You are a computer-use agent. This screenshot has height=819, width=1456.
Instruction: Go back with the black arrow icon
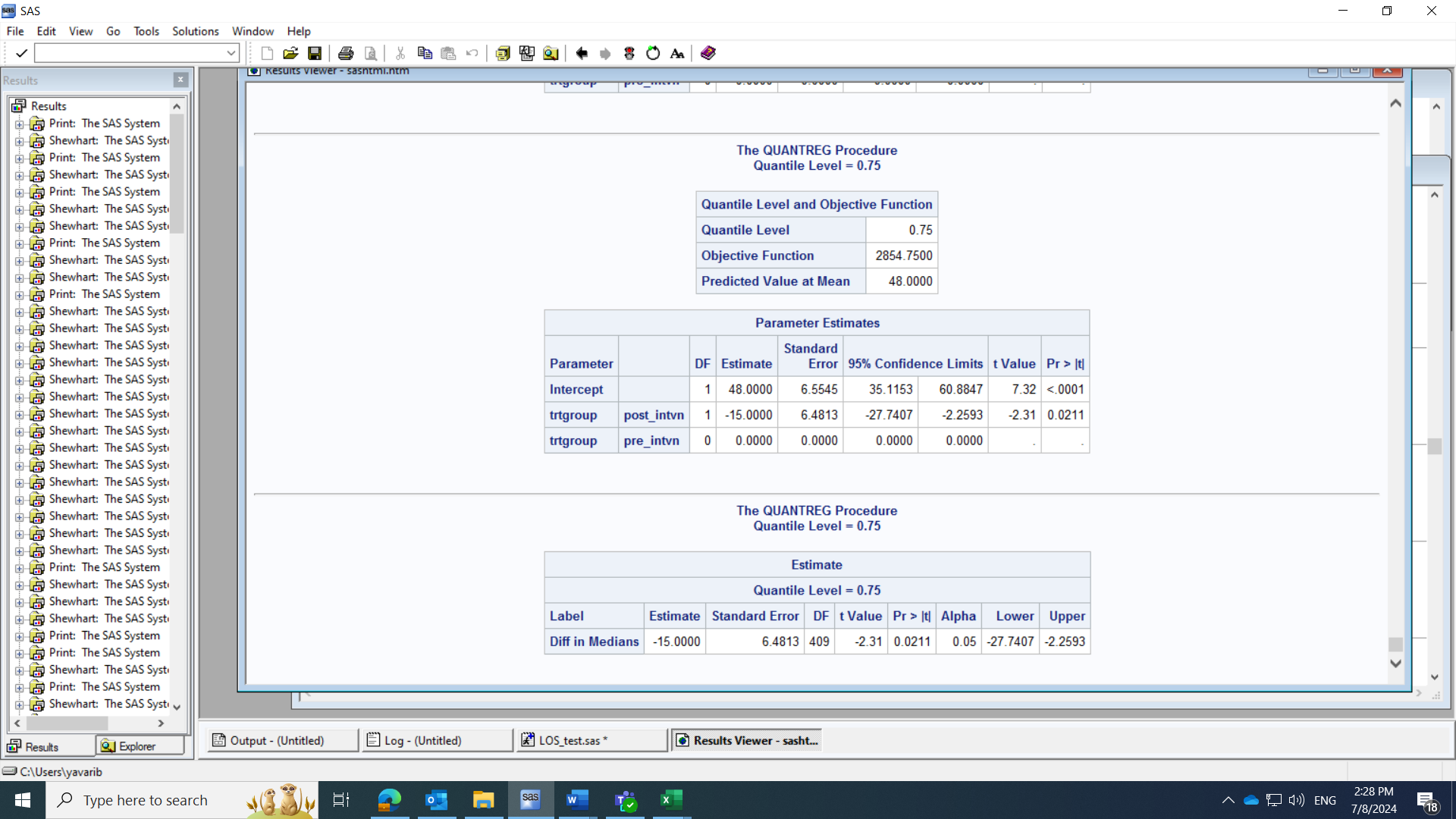582,53
